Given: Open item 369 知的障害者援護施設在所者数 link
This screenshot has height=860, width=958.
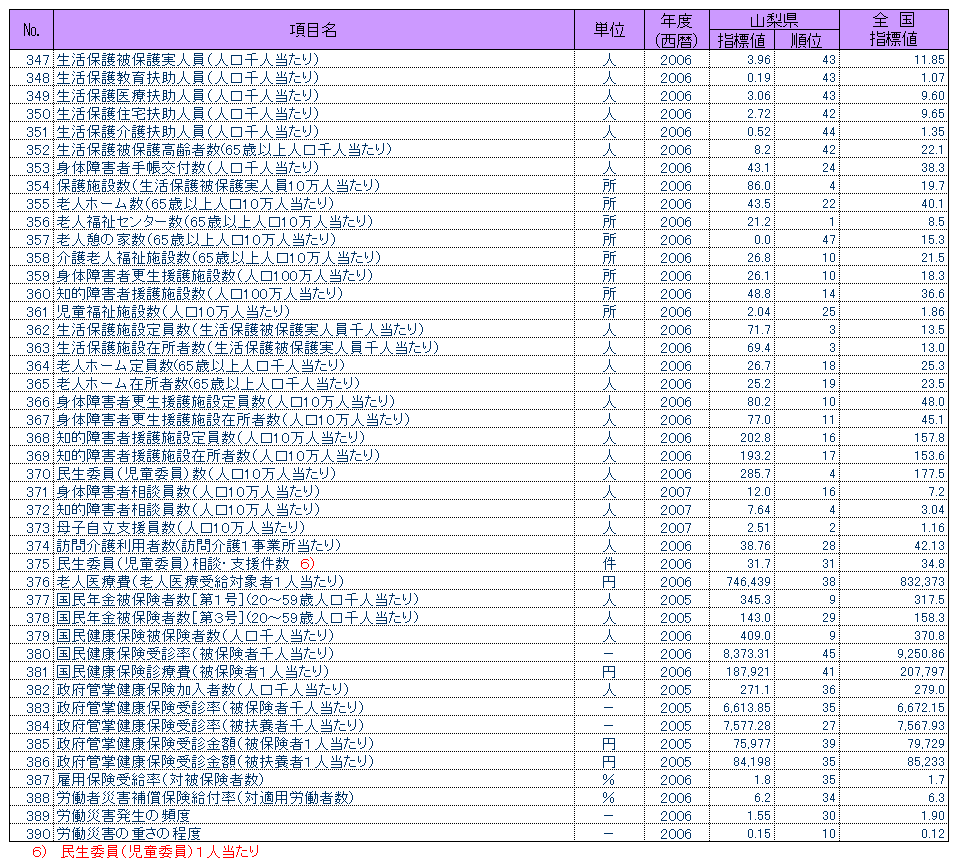Looking at the screenshot, I should (x=218, y=456).
